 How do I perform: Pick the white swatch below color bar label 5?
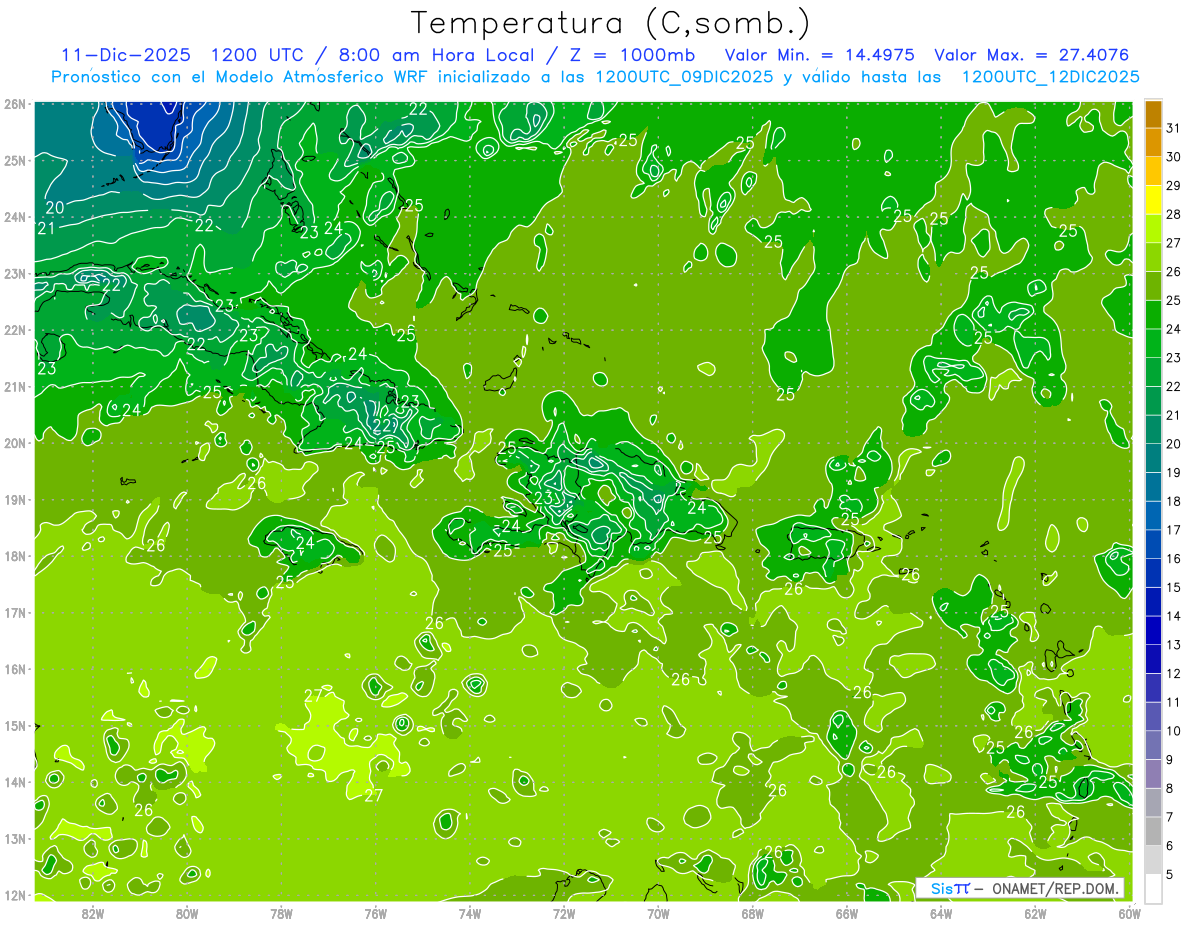click(1153, 888)
